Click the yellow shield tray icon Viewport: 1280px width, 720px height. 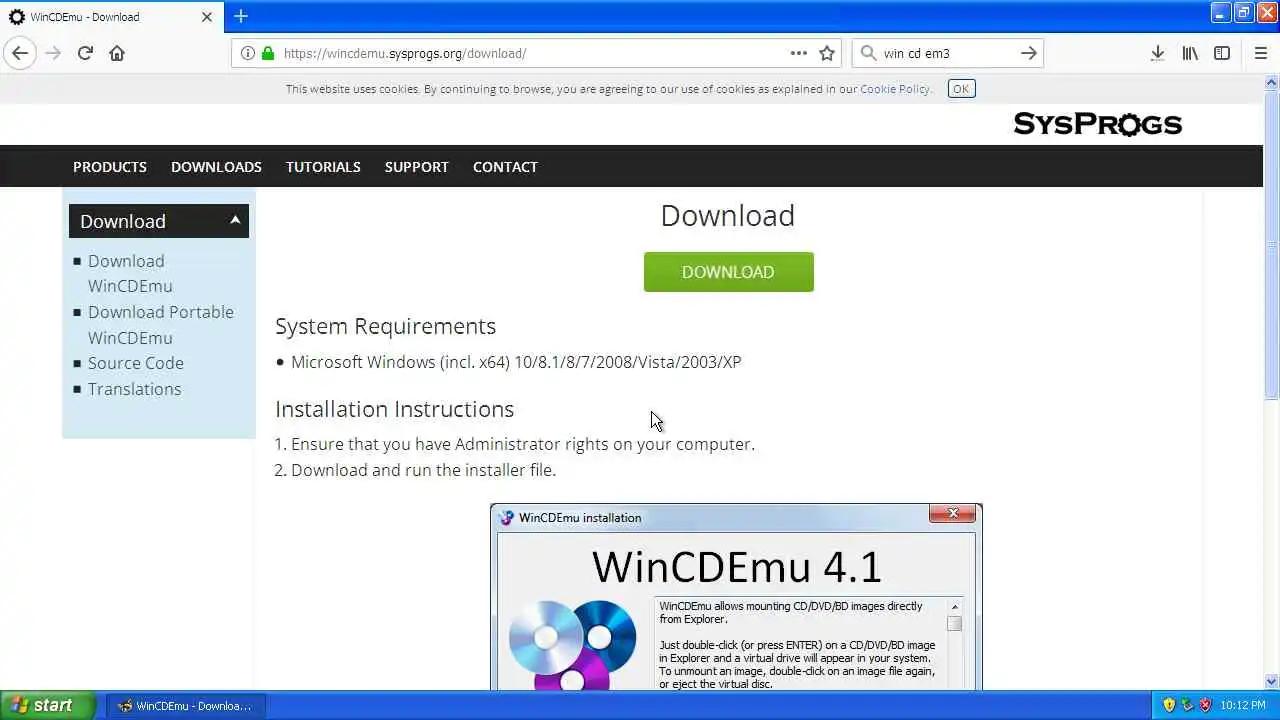tap(1168, 705)
